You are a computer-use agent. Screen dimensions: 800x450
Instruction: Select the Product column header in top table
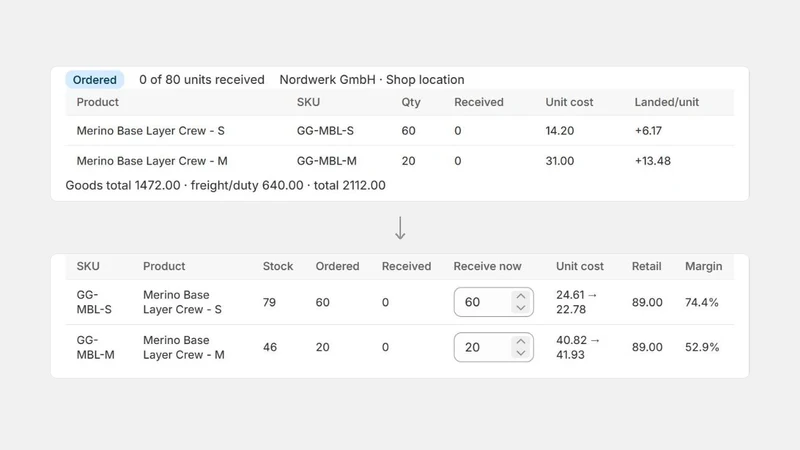97,102
